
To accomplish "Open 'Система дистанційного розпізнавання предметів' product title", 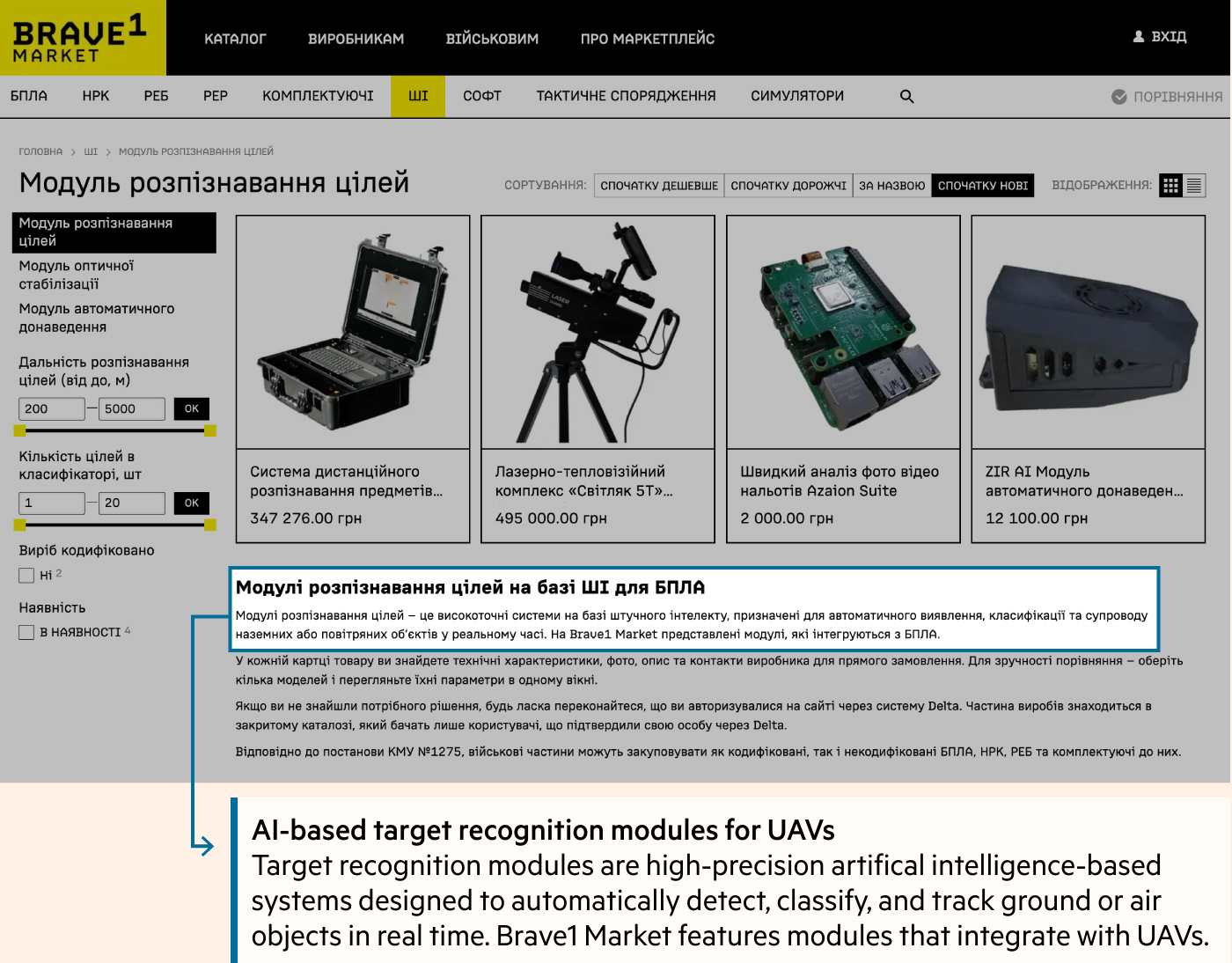I will click(x=347, y=481).
